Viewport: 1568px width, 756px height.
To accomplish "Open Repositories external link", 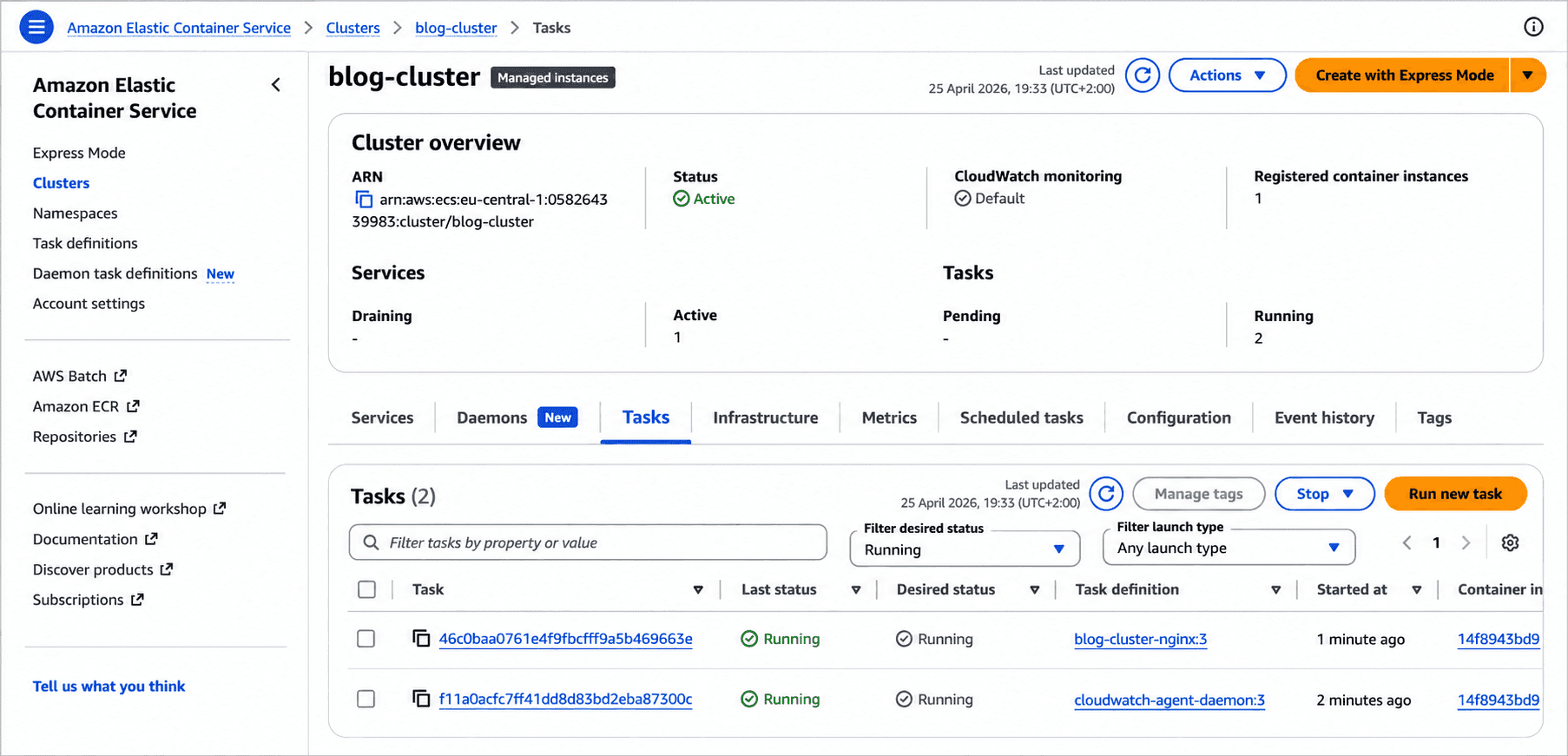I will pyautogui.click(x=84, y=437).
